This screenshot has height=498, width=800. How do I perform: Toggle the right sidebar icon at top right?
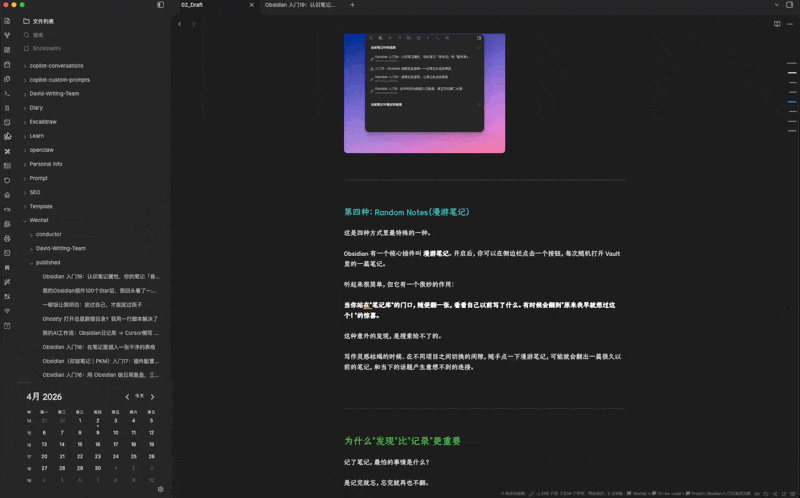click(789, 5)
